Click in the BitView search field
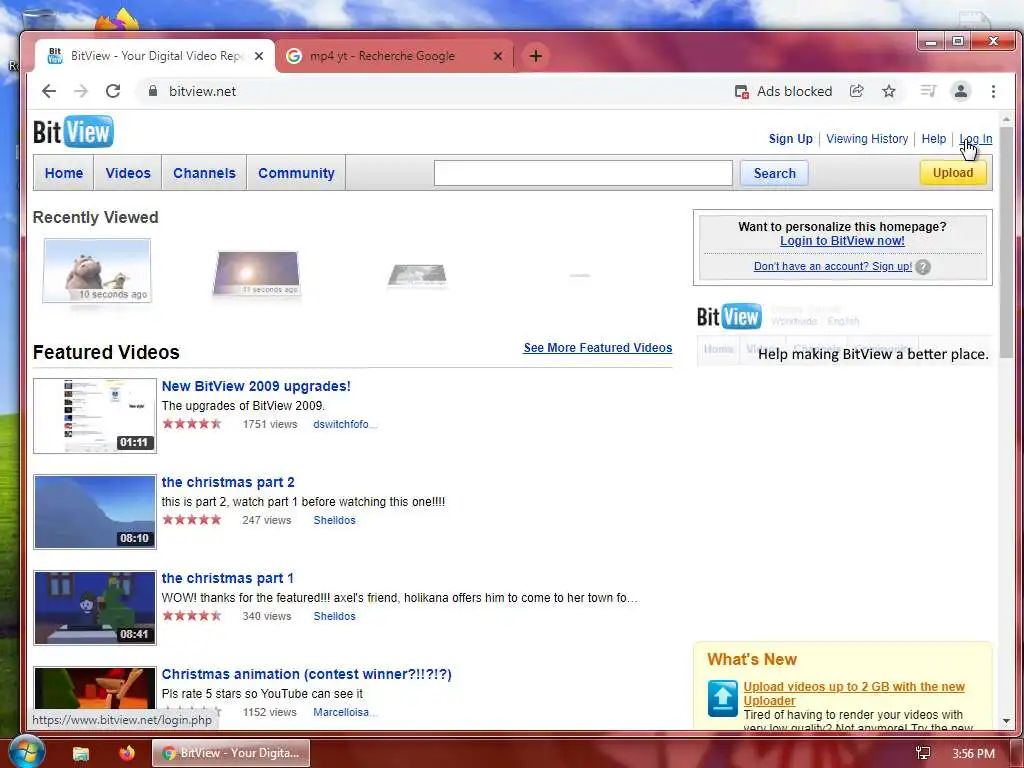This screenshot has height=768, width=1024. (583, 173)
